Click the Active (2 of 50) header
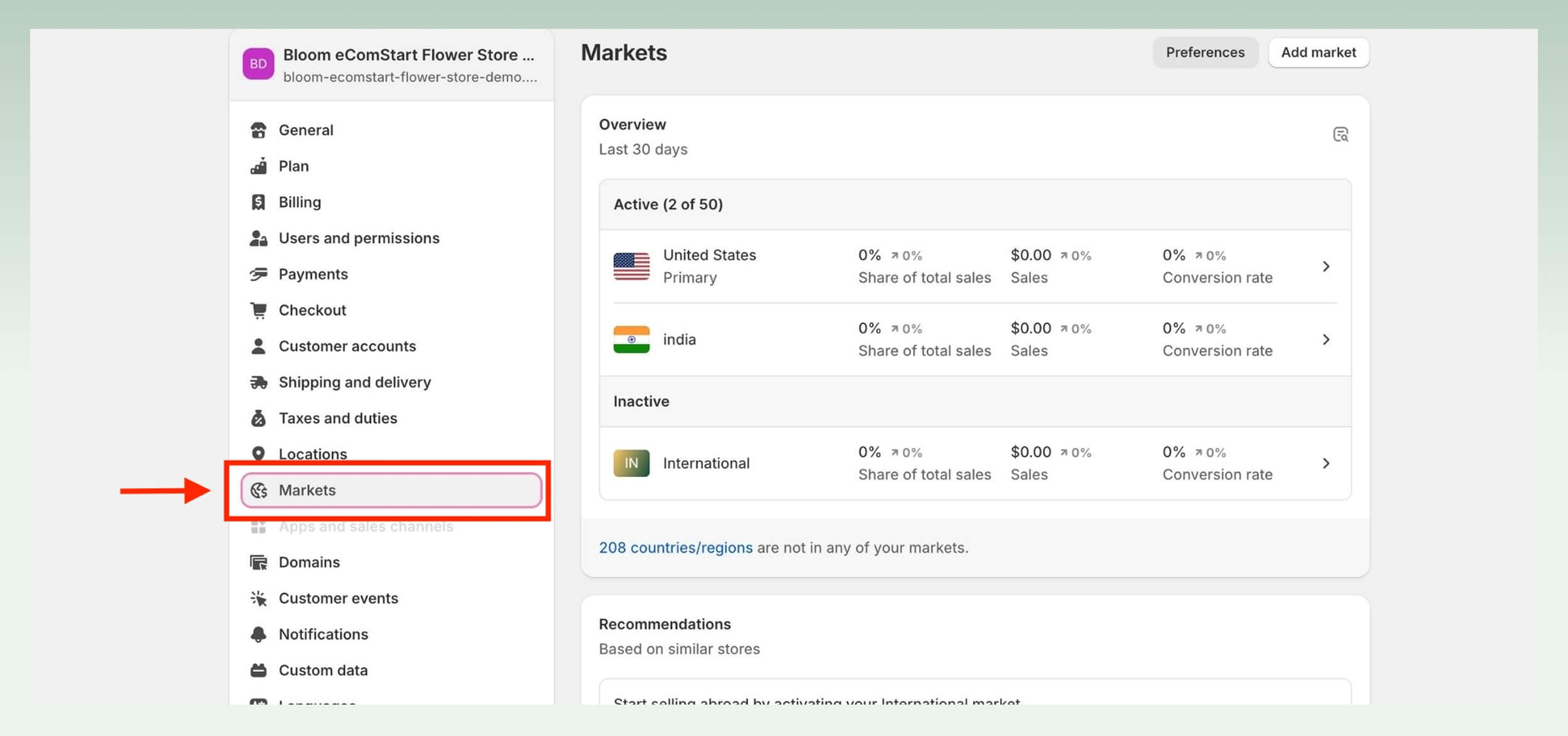Screen dimensions: 1568x736 pyautogui.click(x=668, y=204)
